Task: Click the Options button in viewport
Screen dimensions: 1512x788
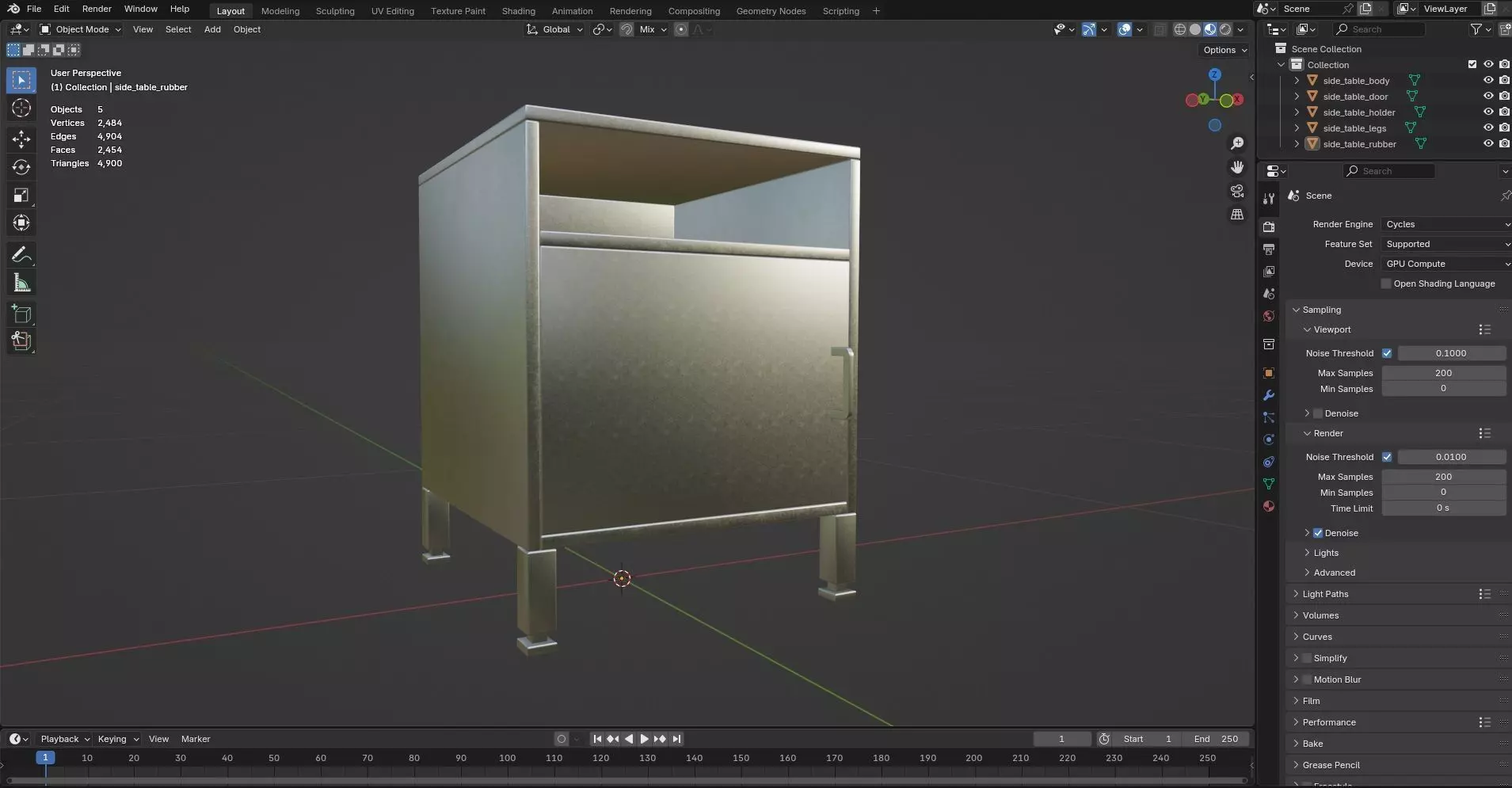Action: pyautogui.click(x=1224, y=50)
